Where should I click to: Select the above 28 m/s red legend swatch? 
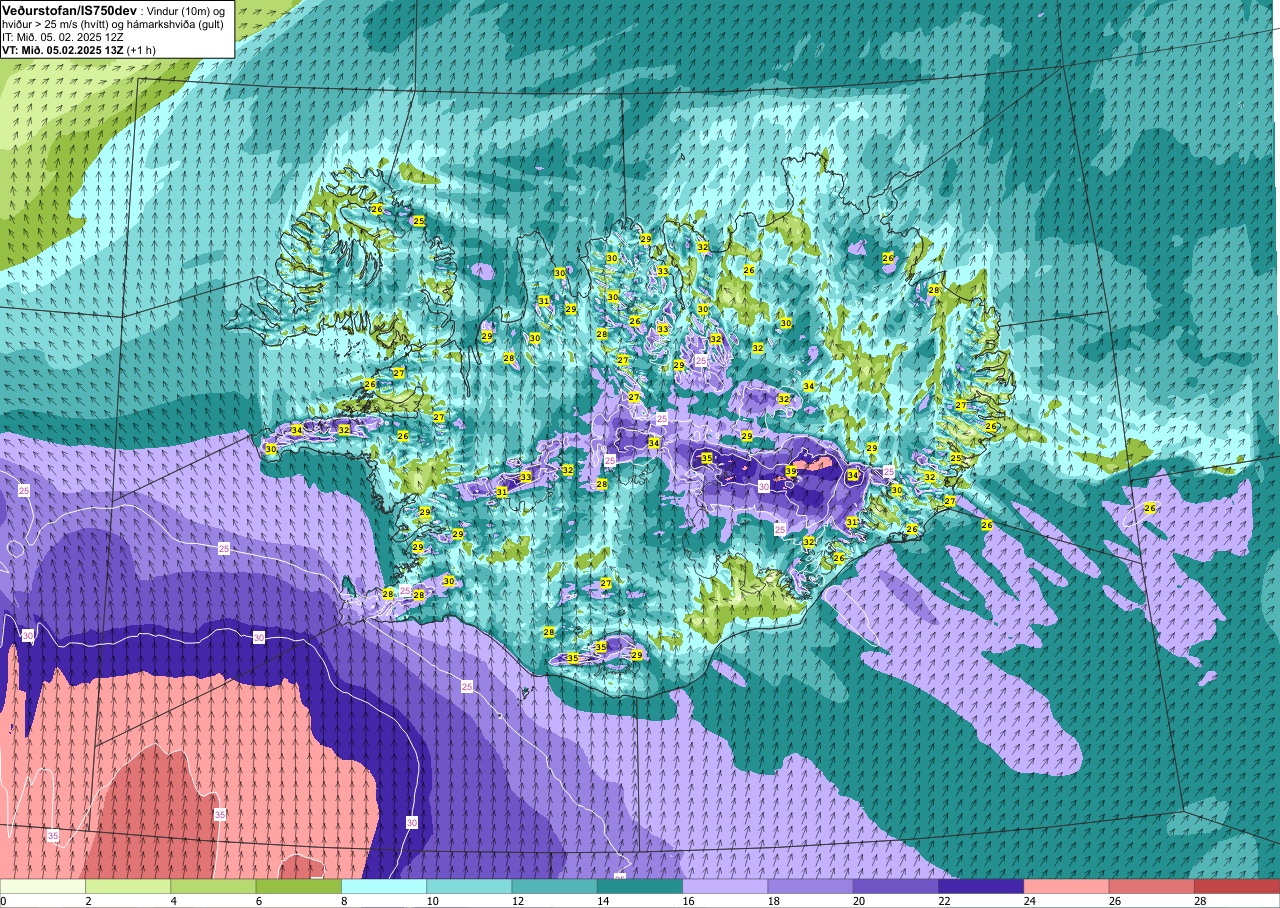(1237, 886)
